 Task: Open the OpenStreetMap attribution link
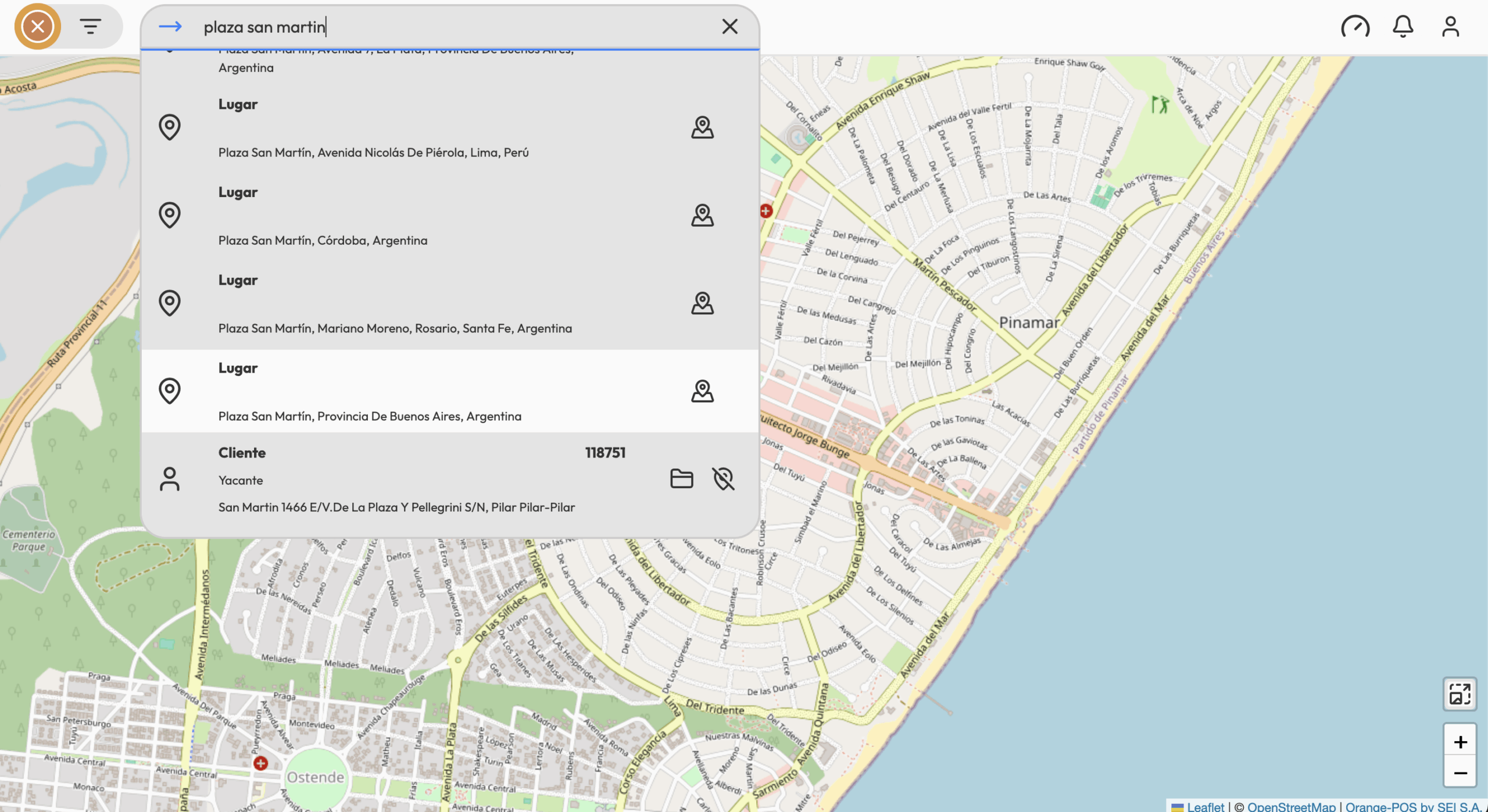pyautogui.click(x=1291, y=806)
